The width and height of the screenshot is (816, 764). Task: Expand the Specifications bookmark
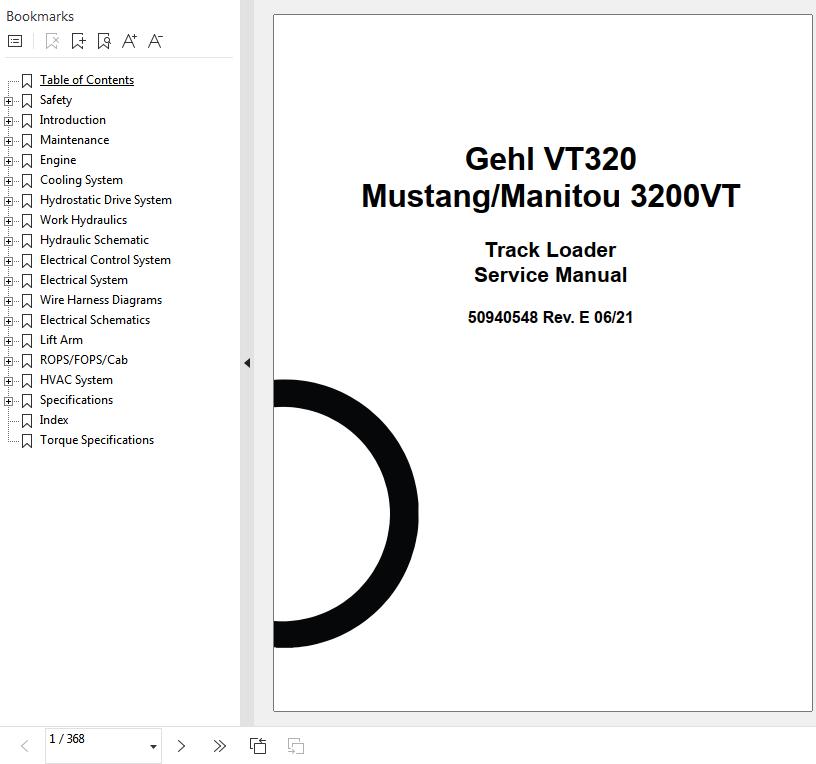click(8, 401)
